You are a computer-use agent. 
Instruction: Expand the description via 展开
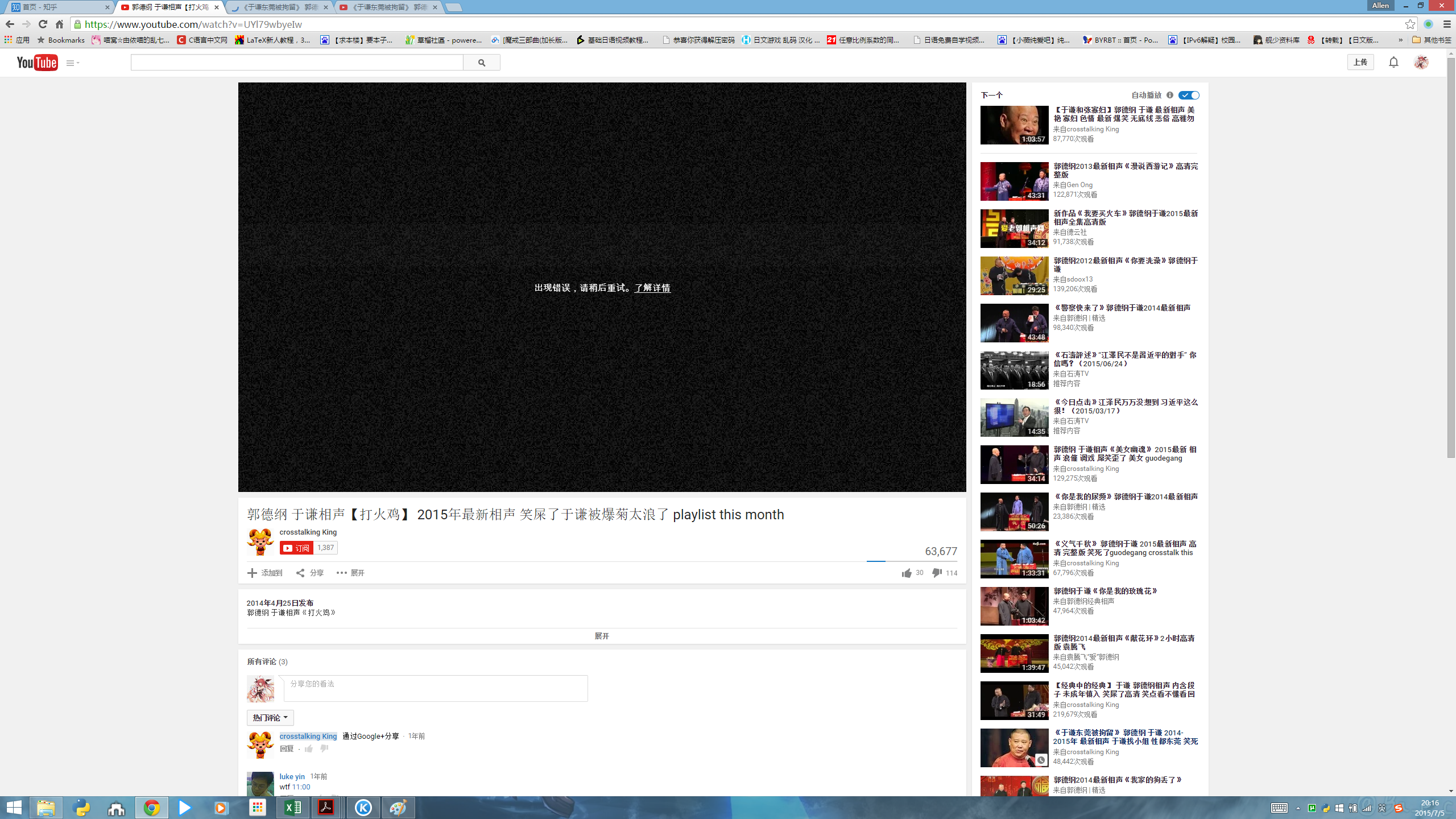click(602, 636)
